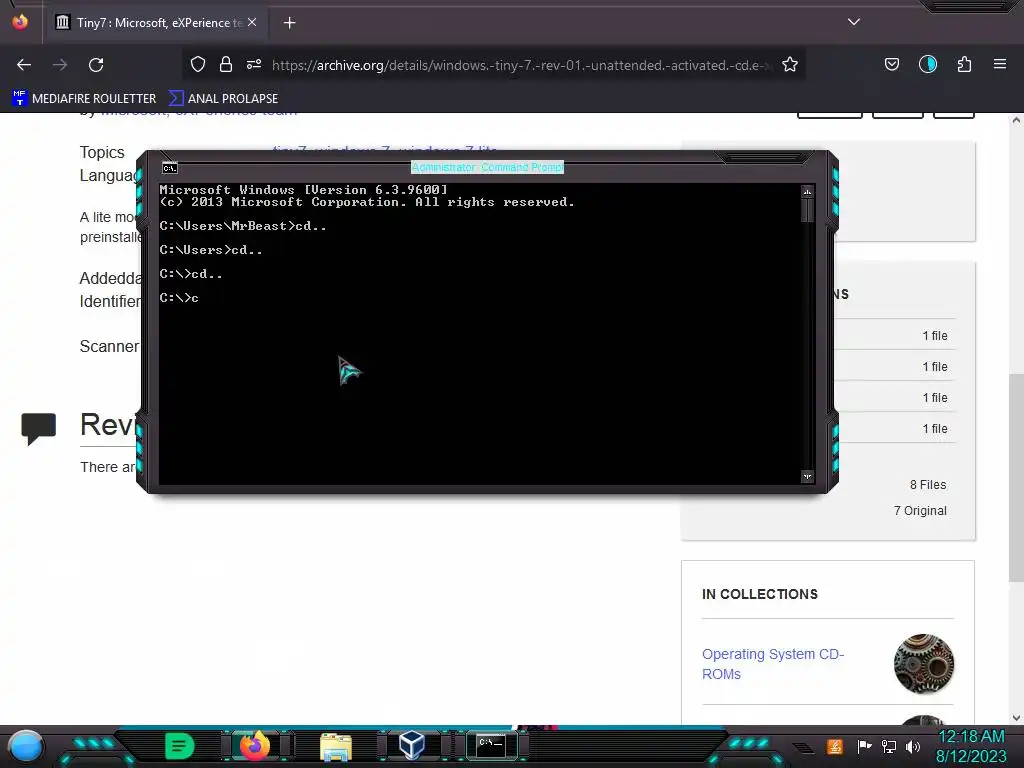The height and width of the screenshot is (768, 1024).
Task: Click Command Prompt scrollbar thumb
Action: pyautogui.click(x=807, y=210)
